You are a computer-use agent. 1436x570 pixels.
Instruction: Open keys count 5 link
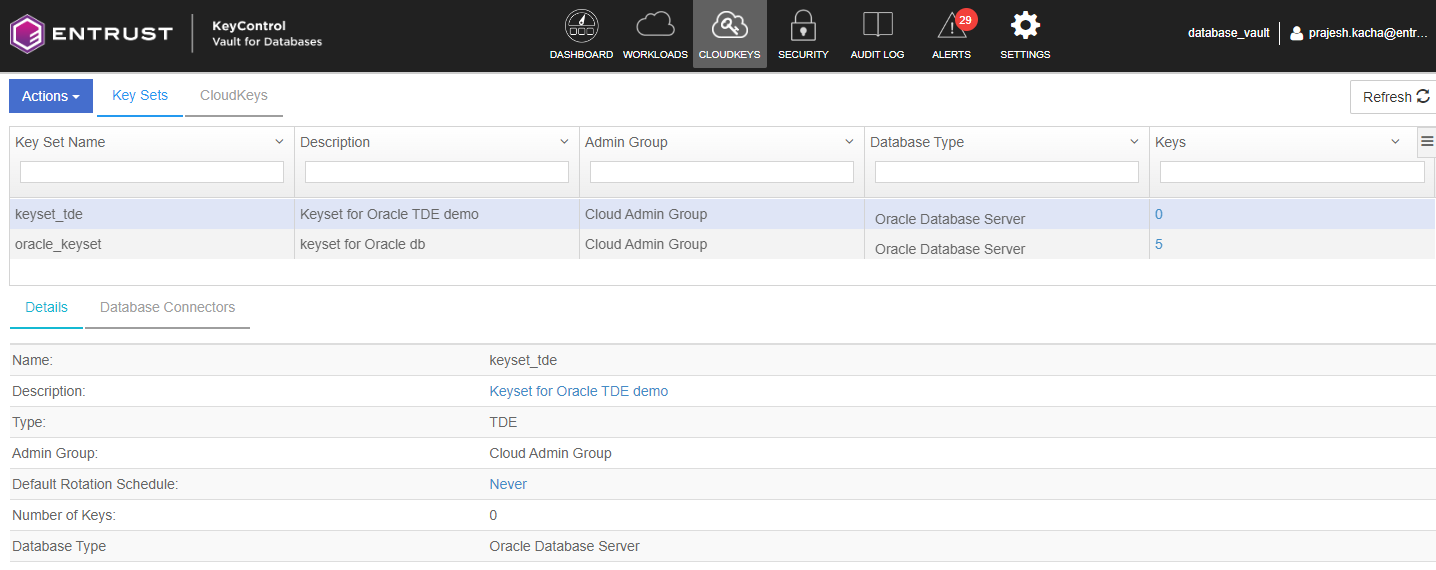[1159, 244]
